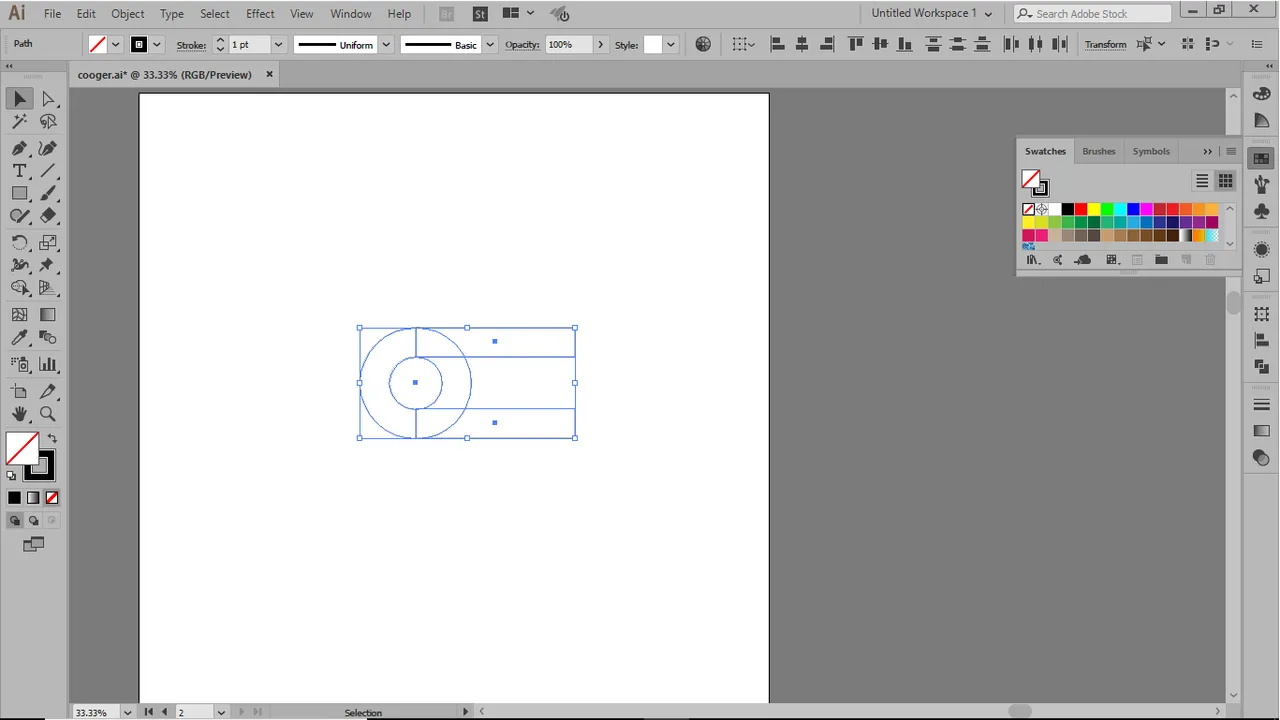
Task: Select the Hand tool
Action: (19, 414)
